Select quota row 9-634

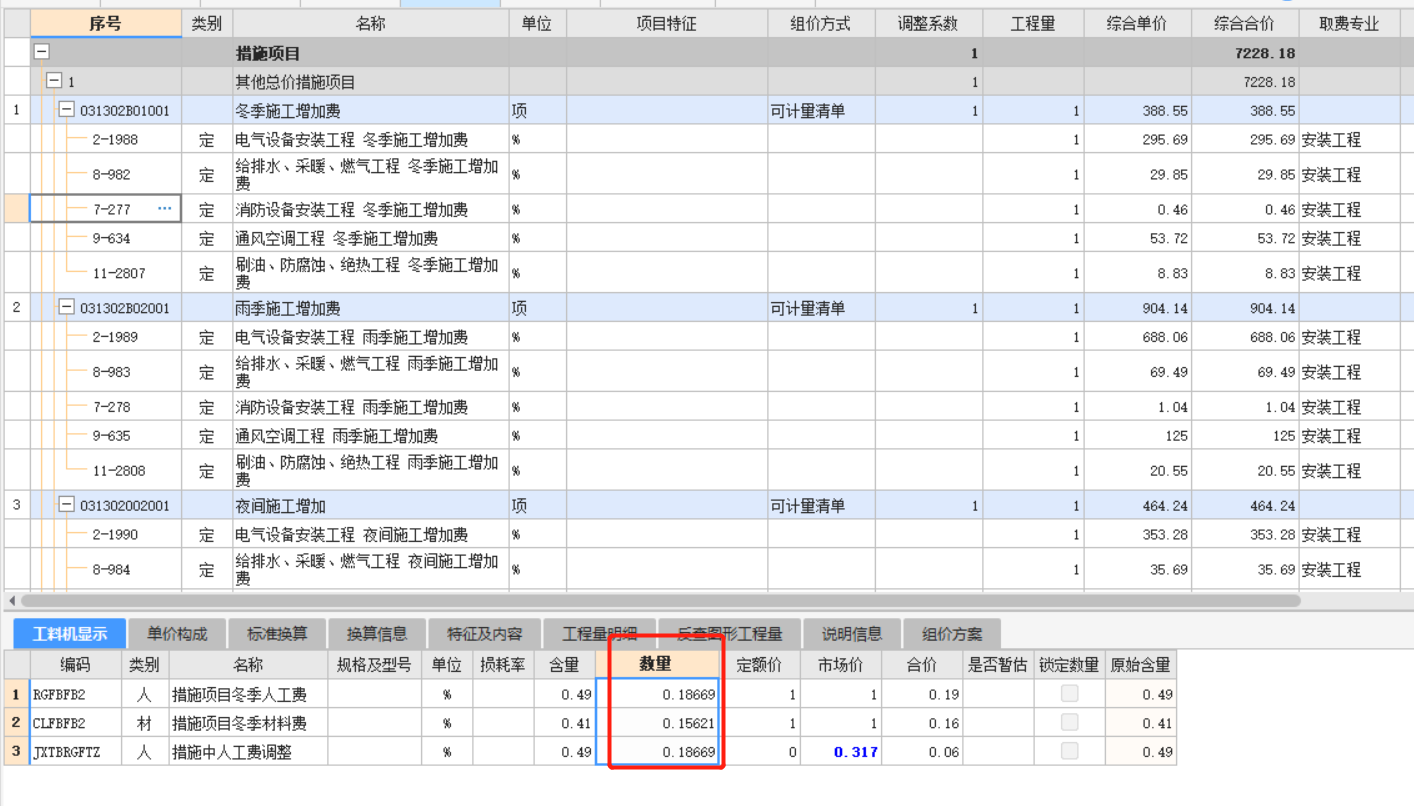coord(112,238)
